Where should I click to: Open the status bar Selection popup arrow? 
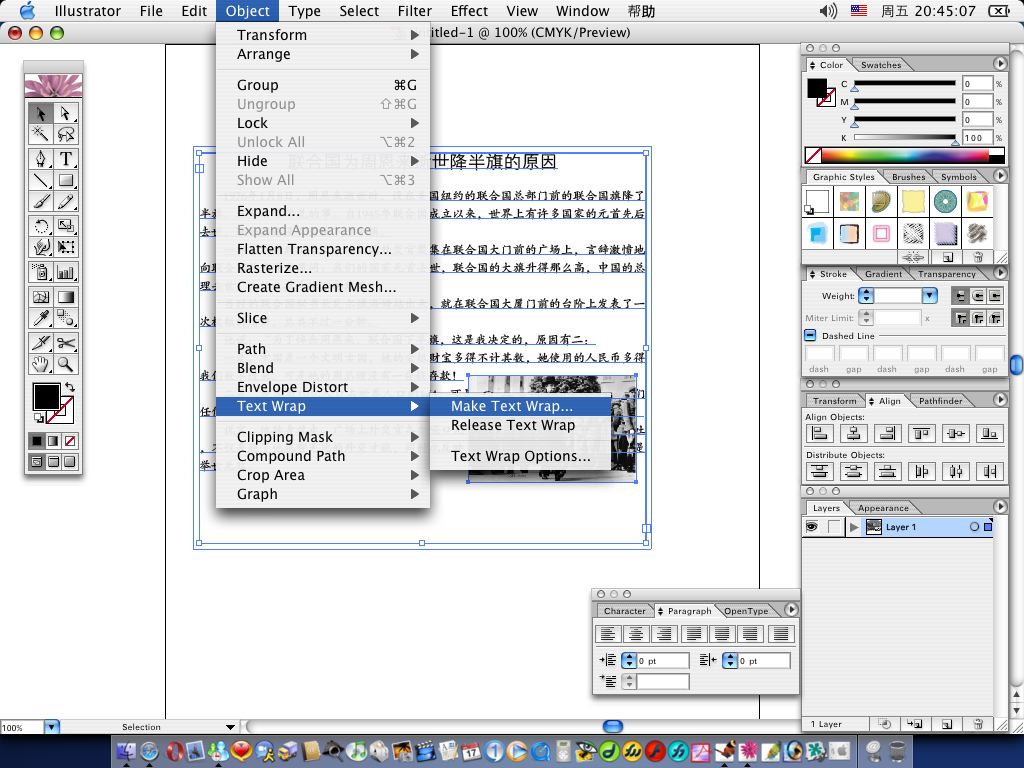tap(230, 727)
